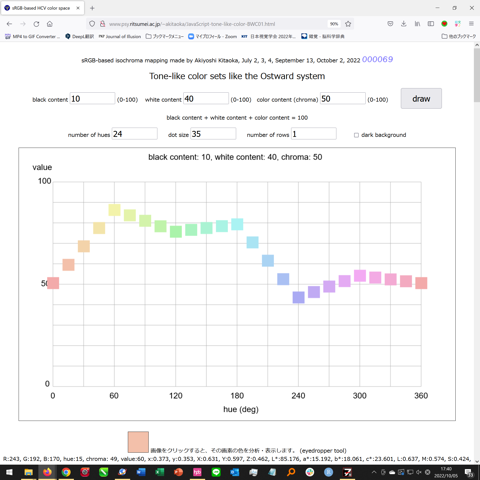Open the MP4 to GIF Converter bookmark
Viewport: 480px width, 480px height.
(33, 36)
